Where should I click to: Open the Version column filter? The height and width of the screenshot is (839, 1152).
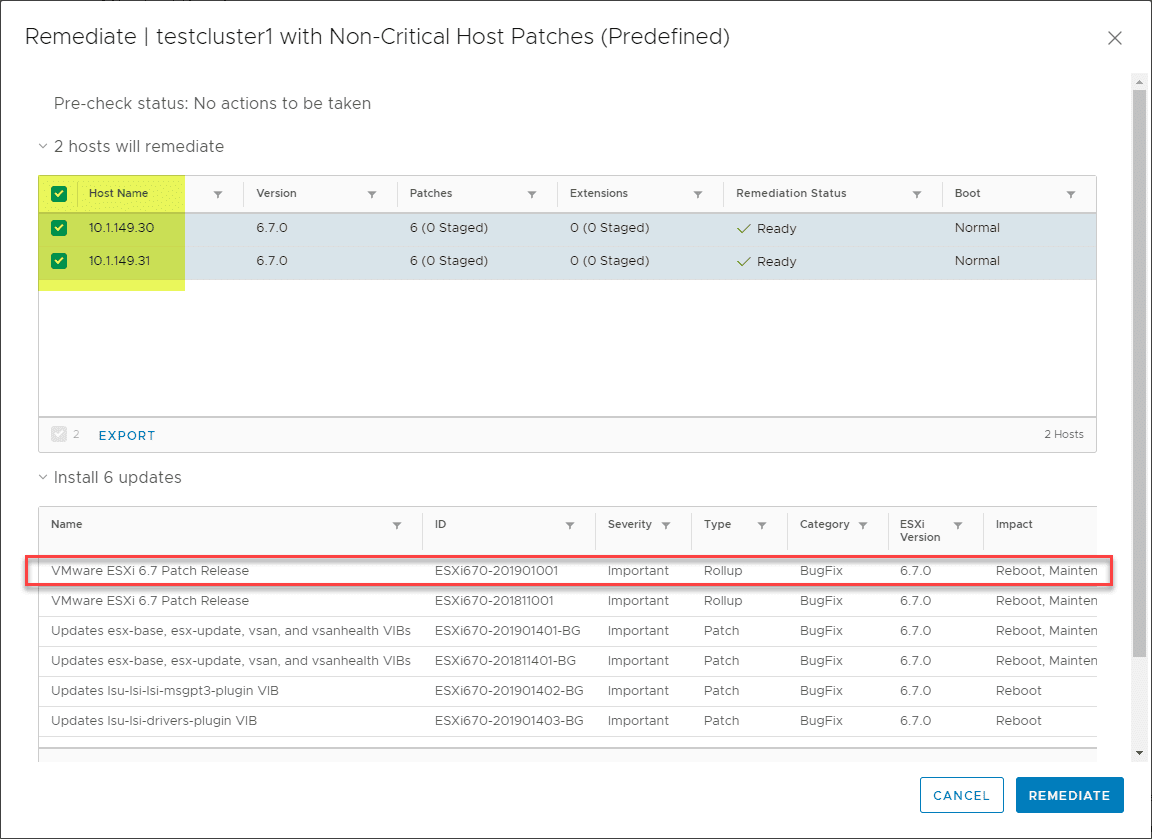pos(372,194)
